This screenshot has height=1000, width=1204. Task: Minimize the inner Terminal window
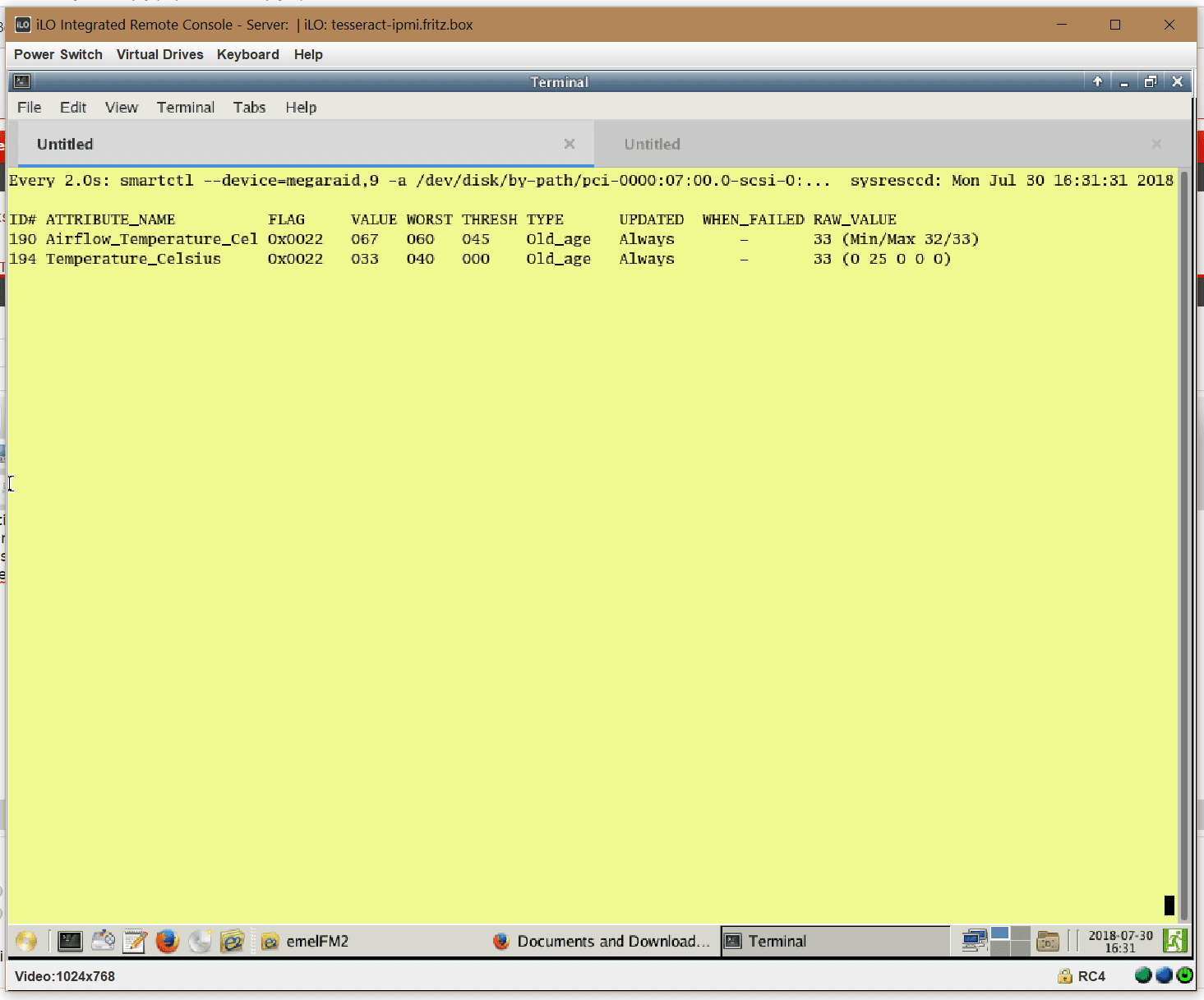pyautogui.click(x=1123, y=81)
